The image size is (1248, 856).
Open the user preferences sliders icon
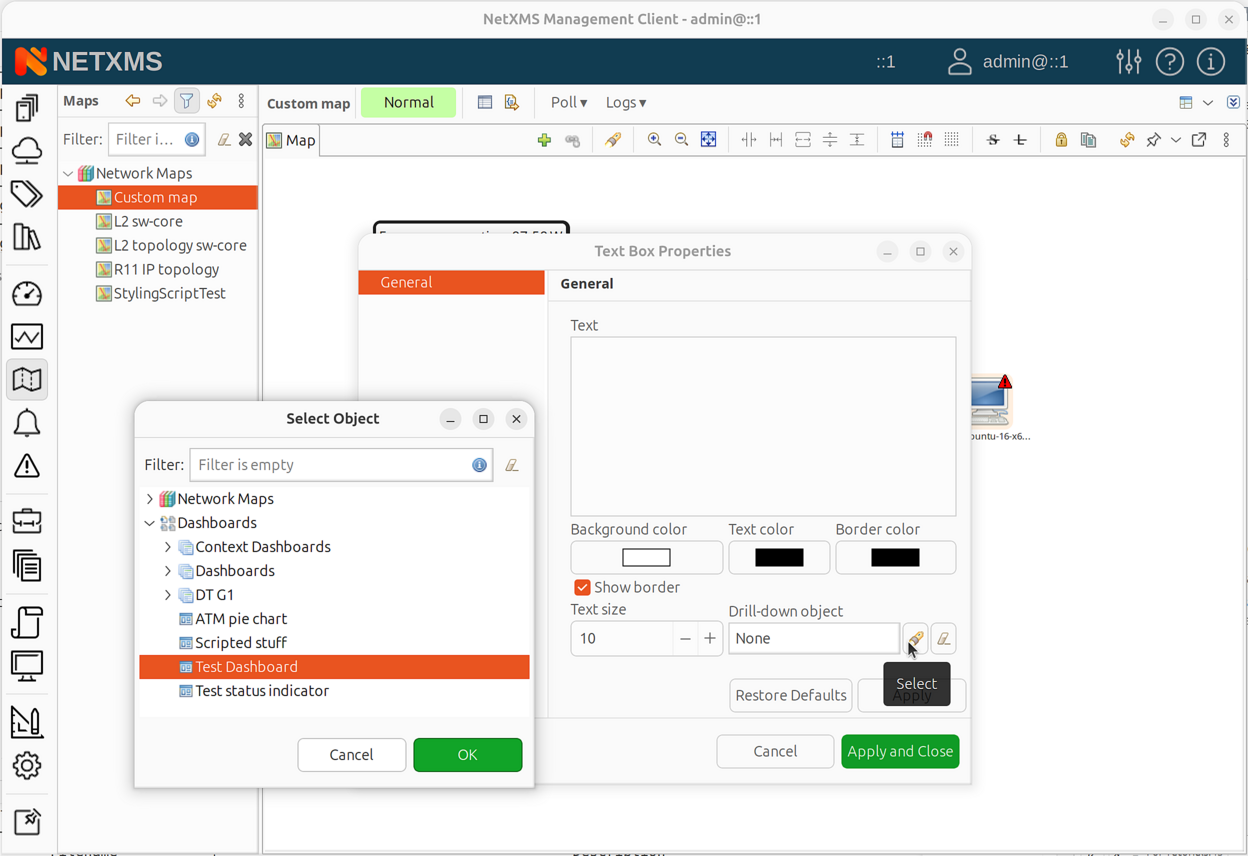click(x=1128, y=62)
